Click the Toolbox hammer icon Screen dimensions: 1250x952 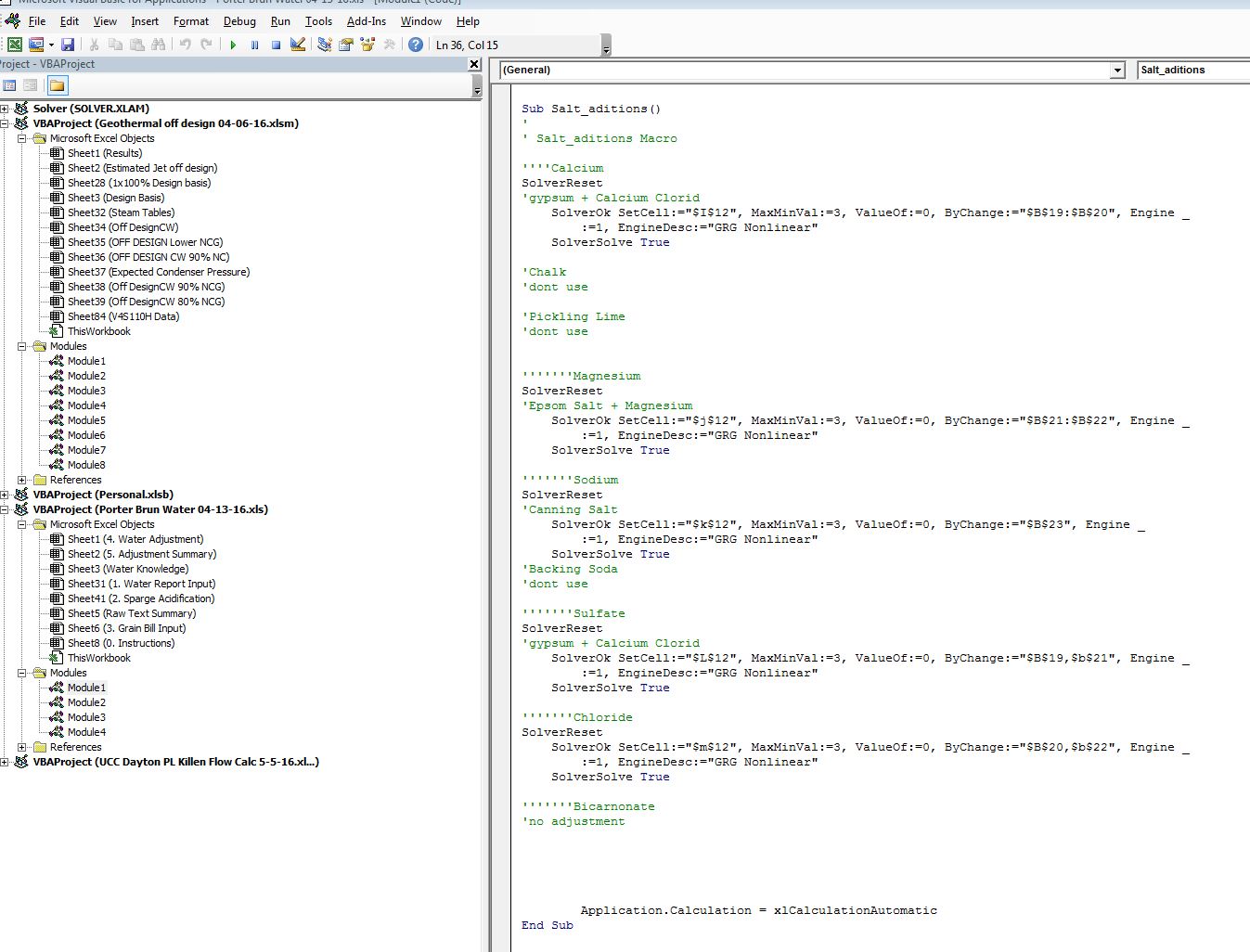click(389, 45)
